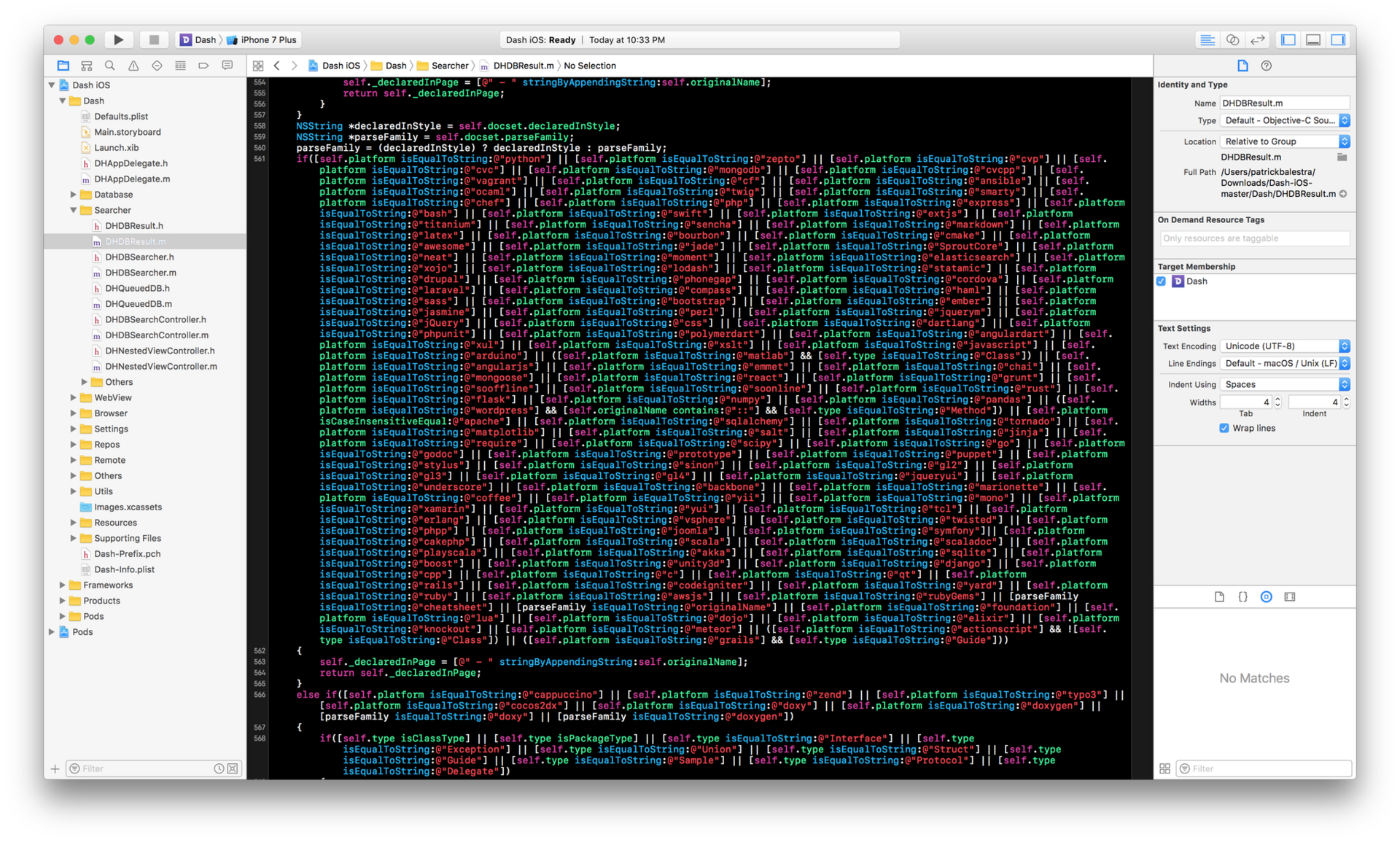Switch to Standard editor
The image size is (1400, 842).
(1207, 40)
